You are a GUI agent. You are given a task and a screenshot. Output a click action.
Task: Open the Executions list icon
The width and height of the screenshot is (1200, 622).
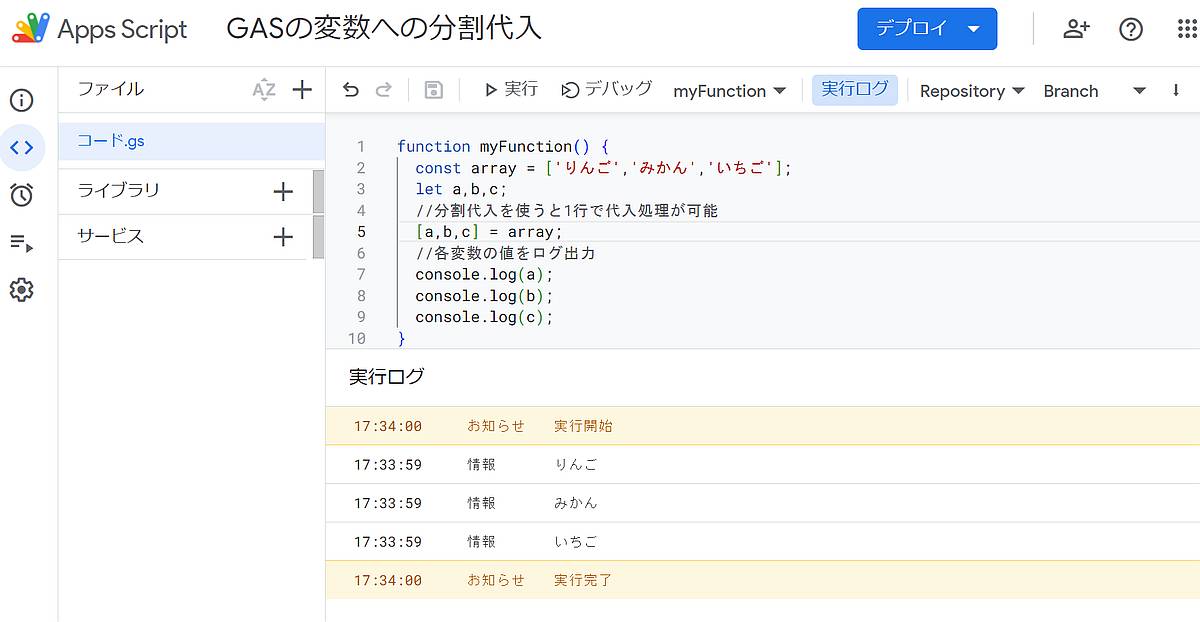pyautogui.click(x=21, y=243)
